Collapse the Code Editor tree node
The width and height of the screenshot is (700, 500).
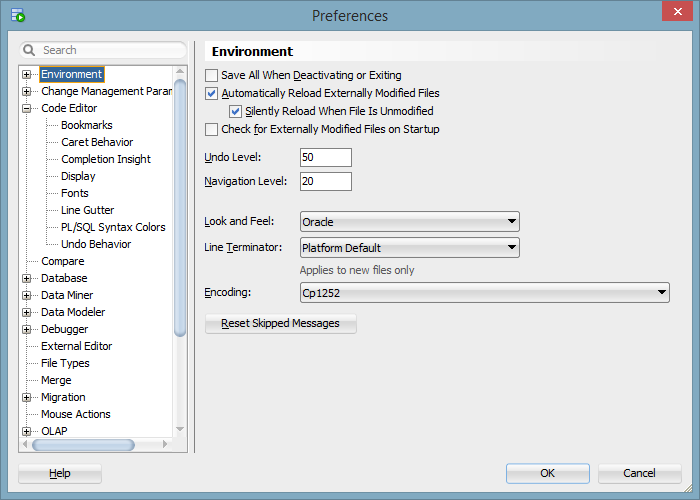tap(27, 108)
